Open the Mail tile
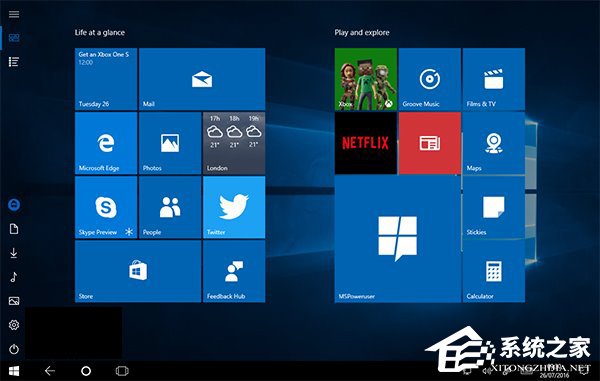This screenshot has height=381, width=600. point(202,79)
